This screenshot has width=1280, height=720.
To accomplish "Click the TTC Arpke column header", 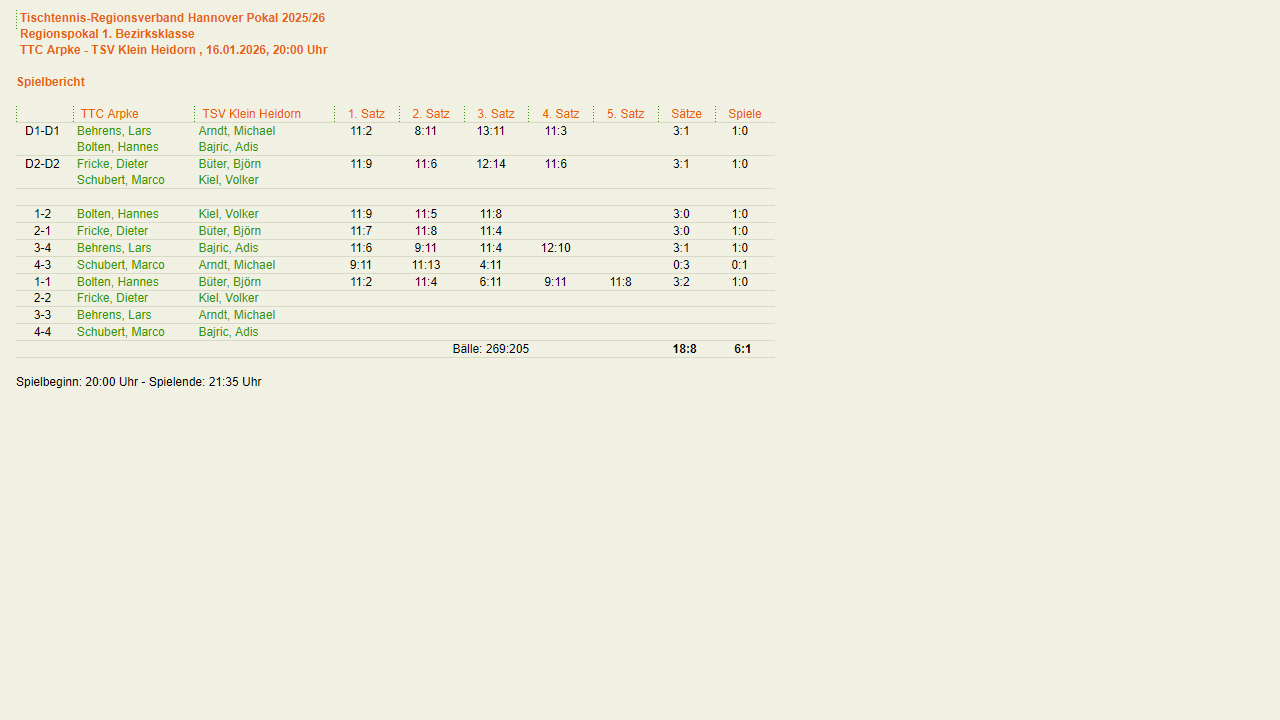I will click(x=109, y=114).
